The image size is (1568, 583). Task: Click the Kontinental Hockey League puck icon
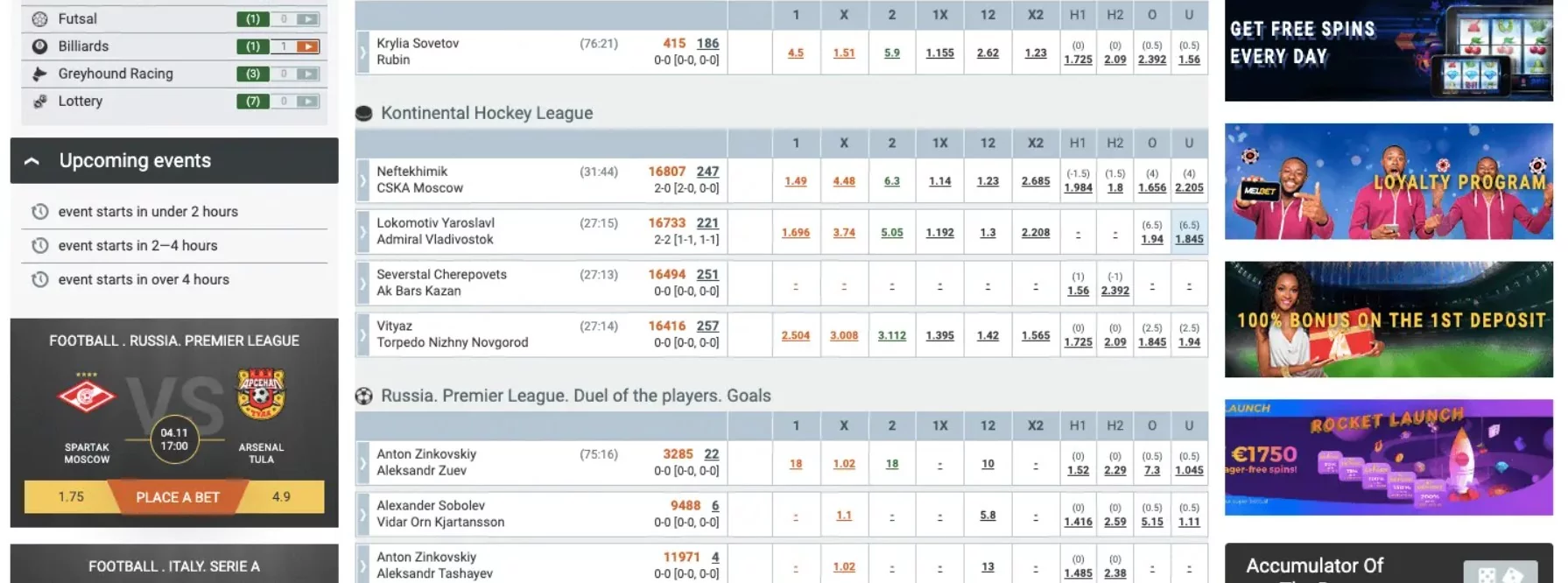coord(364,113)
